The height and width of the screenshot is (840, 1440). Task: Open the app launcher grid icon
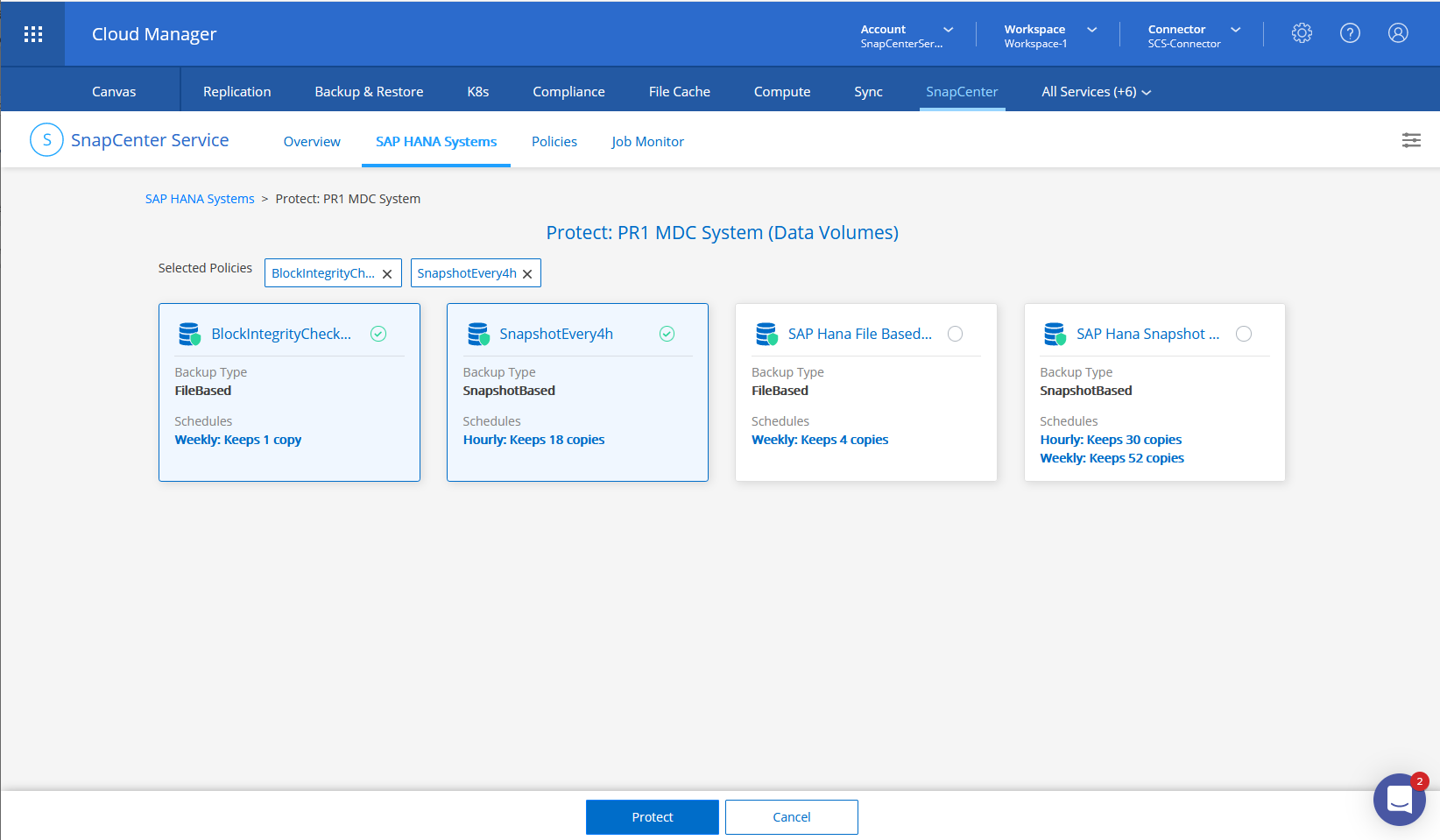(x=33, y=34)
